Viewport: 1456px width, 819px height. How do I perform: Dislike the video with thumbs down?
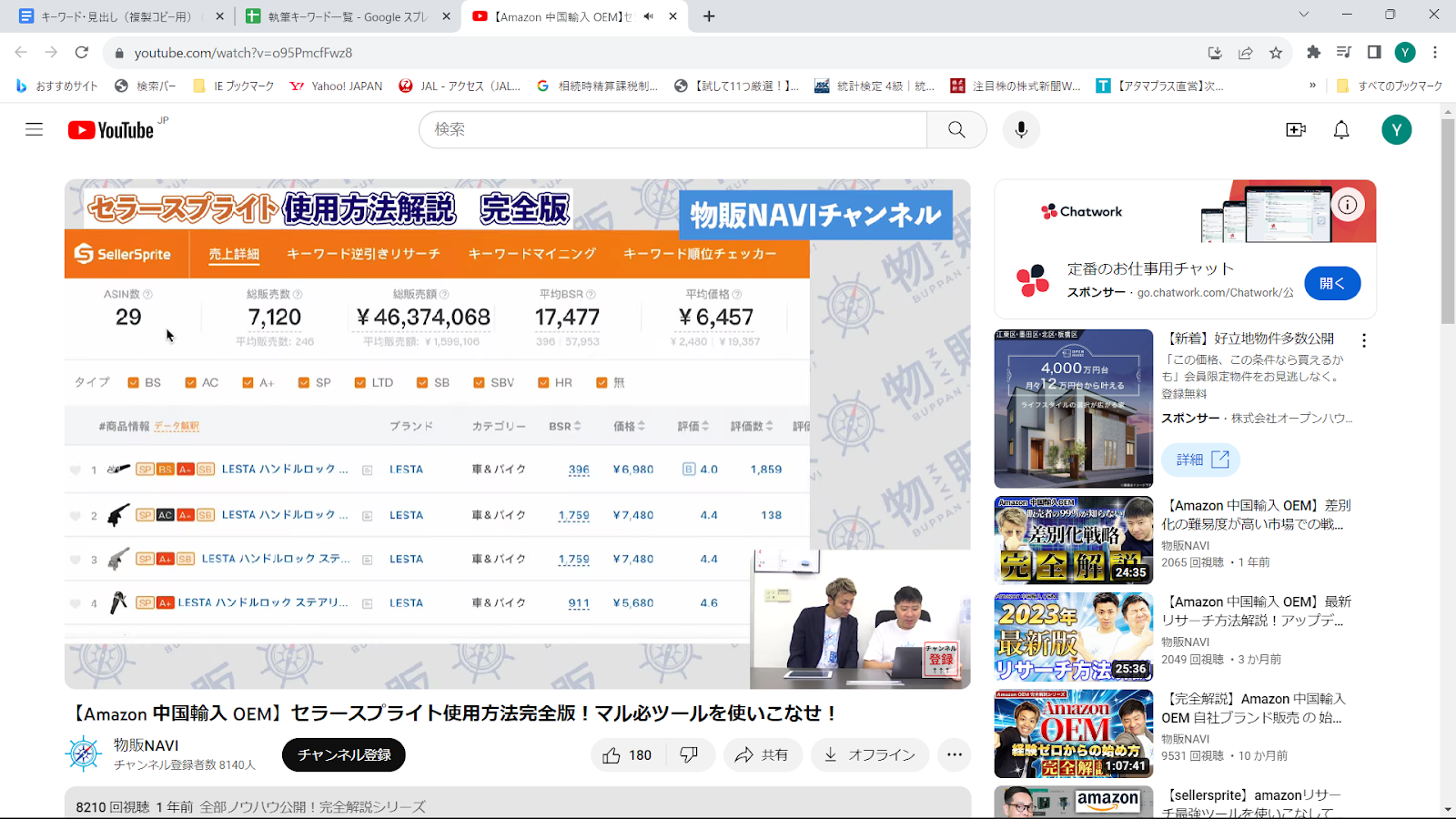tap(690, 754)
